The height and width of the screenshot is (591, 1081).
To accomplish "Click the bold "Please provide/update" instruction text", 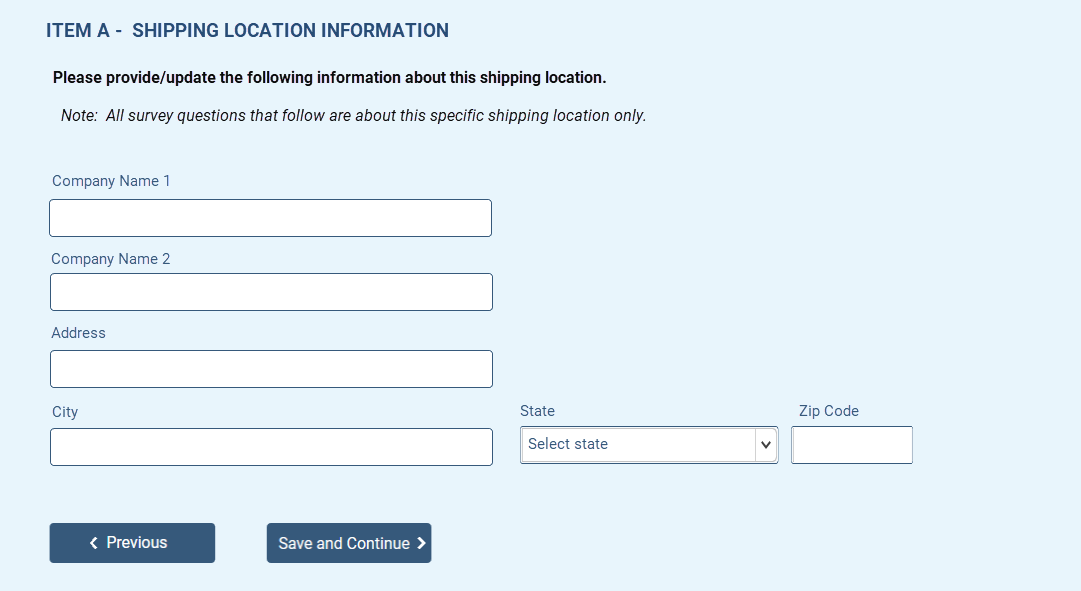I will tap(329, 78).
